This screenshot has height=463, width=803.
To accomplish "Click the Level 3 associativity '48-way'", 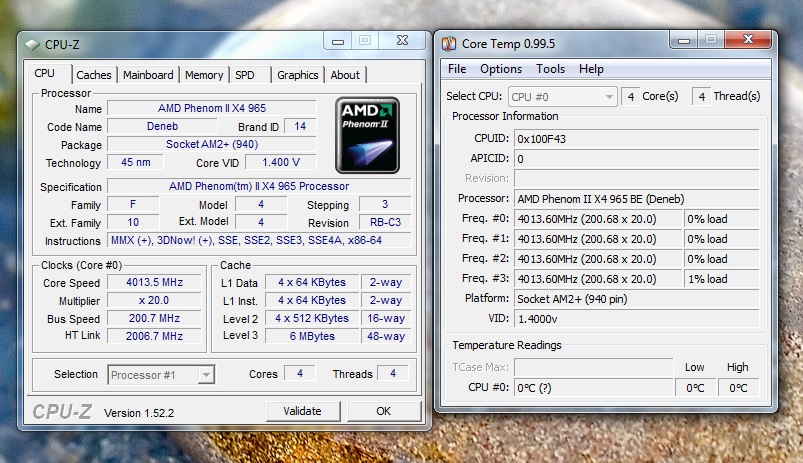I will click(386, 336).
